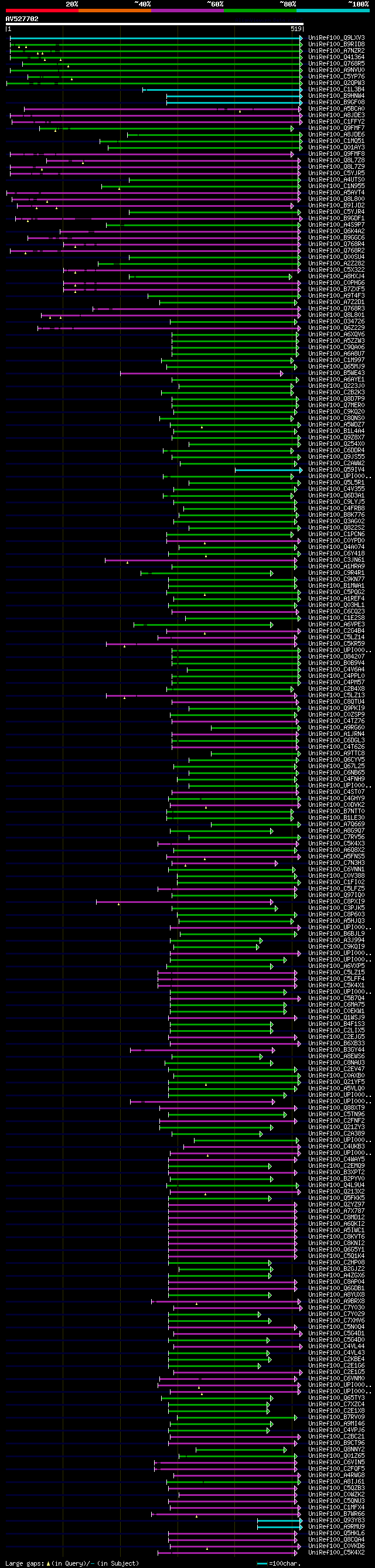Select the cyan alignment bar for UniRef100_Q59IV4
This screenshot has height=1568, width=375.
(268, 470)
